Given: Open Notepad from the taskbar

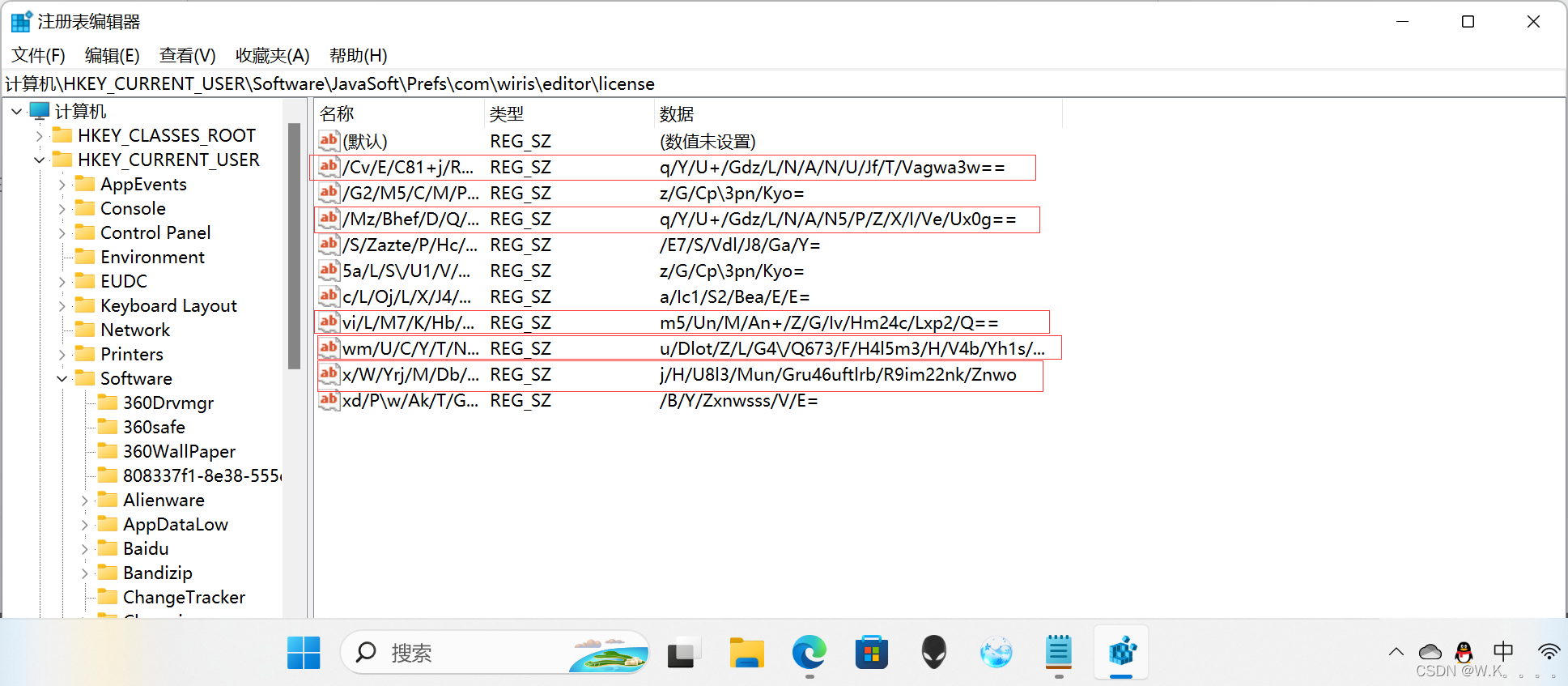Looking at the screenshot, I should [x=1059, y=652].
